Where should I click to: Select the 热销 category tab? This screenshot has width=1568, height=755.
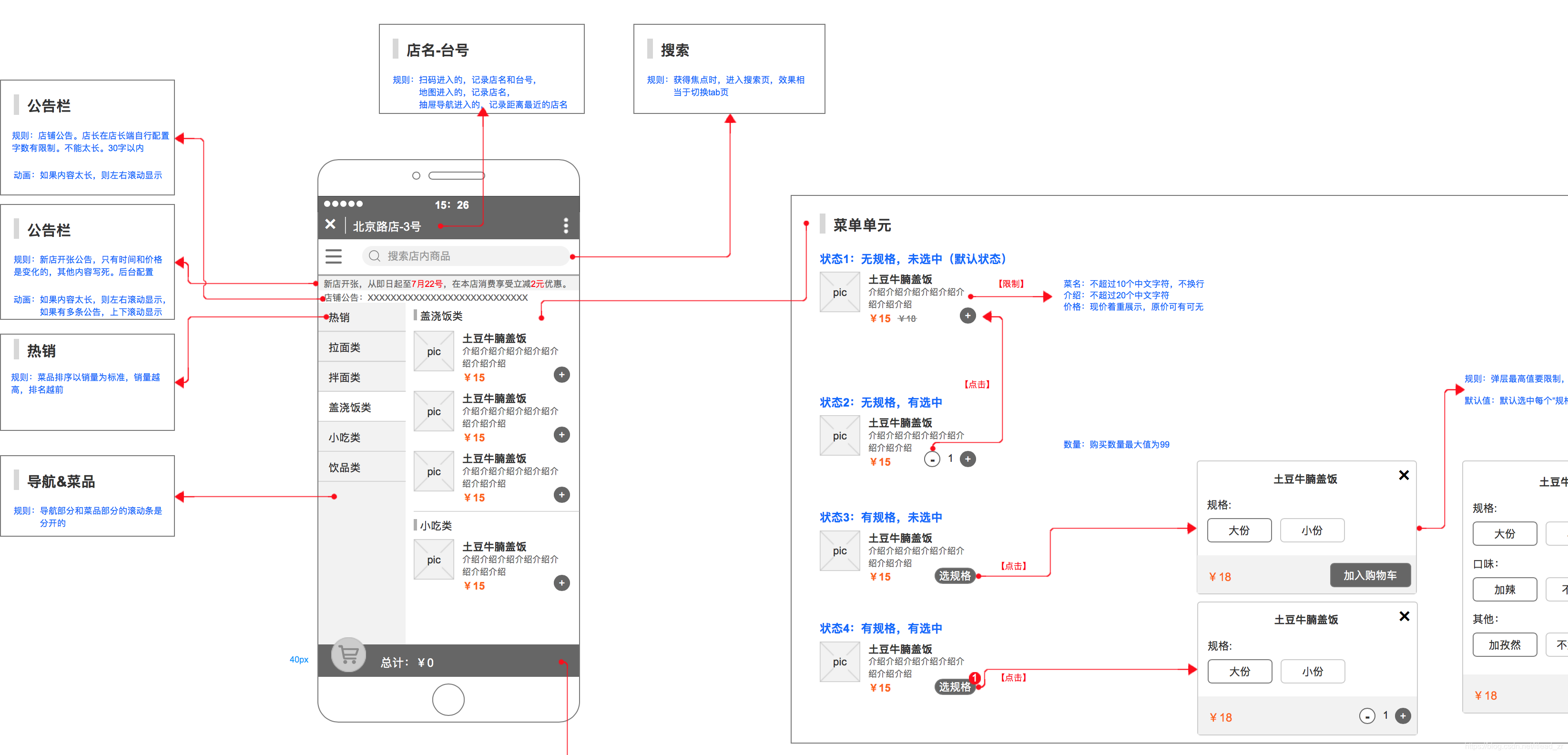pos(362,317)
